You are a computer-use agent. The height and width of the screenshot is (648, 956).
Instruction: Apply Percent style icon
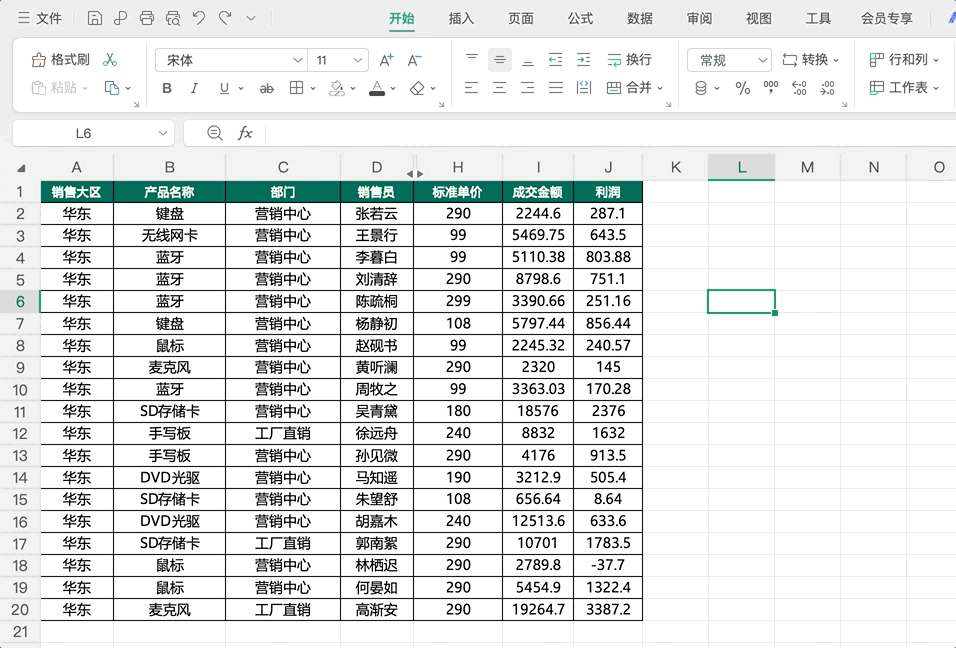(x=743, y=88)
